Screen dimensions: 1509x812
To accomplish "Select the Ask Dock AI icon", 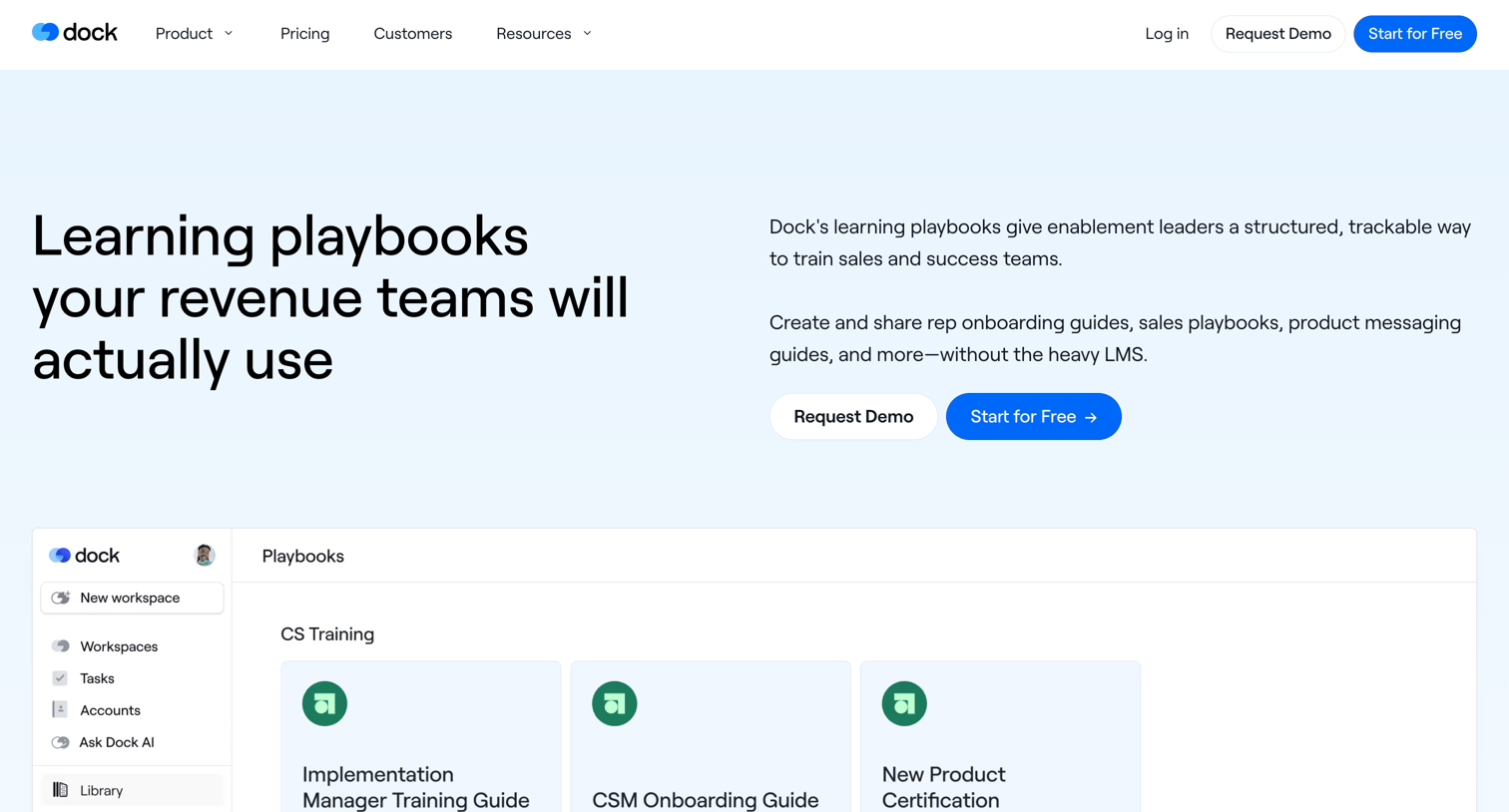I will point(61,742).
